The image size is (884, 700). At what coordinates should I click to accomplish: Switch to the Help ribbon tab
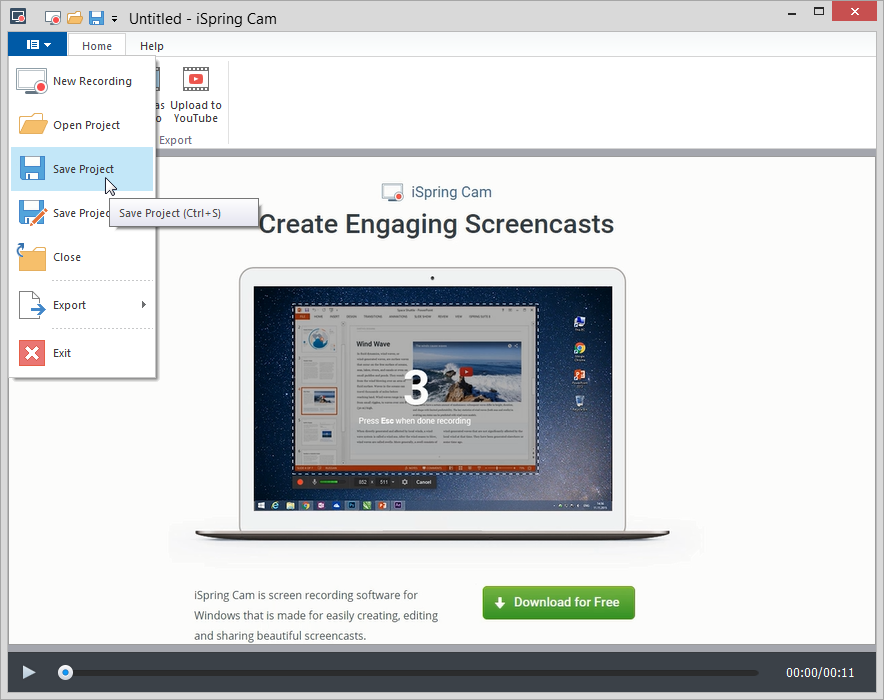152,46
